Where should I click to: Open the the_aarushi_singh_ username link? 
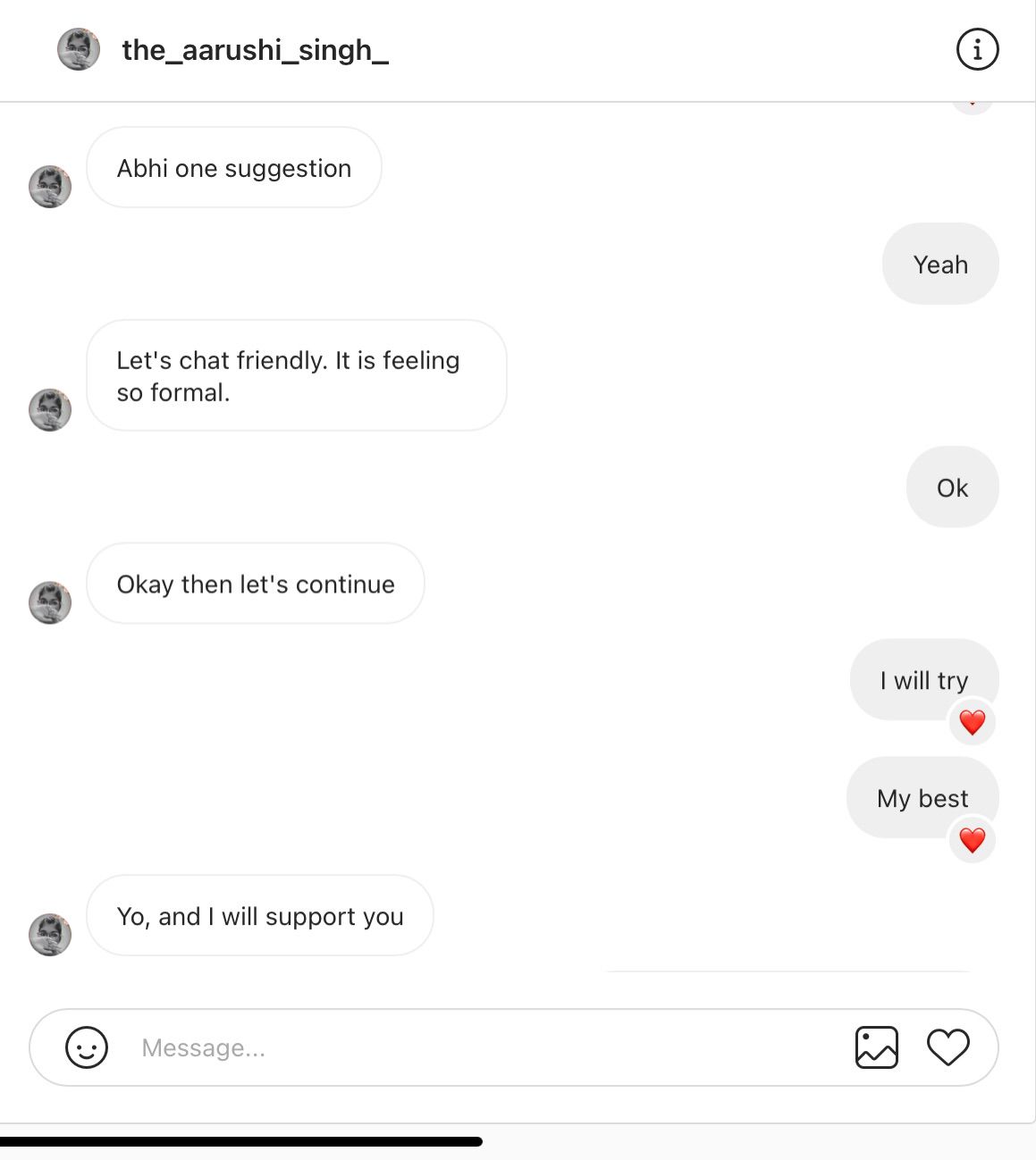click(x=255, y=50)
